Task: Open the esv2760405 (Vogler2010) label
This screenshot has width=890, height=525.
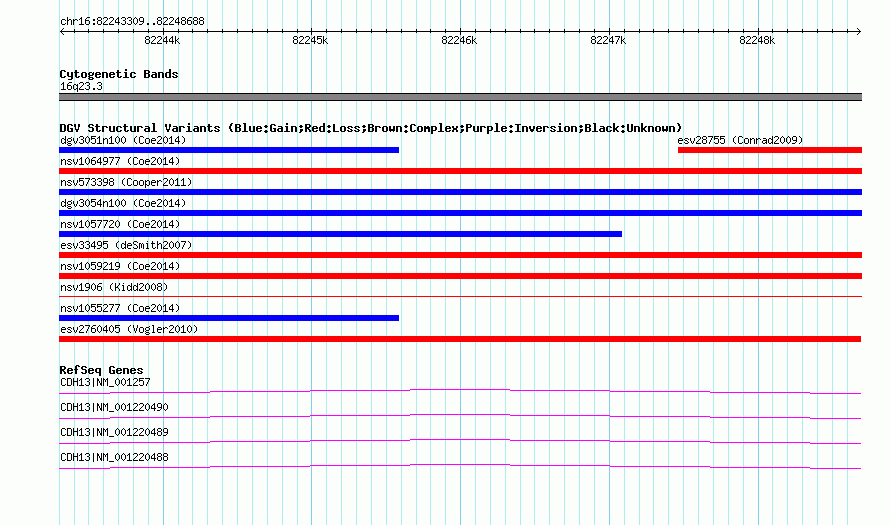Action: (129, 329)
